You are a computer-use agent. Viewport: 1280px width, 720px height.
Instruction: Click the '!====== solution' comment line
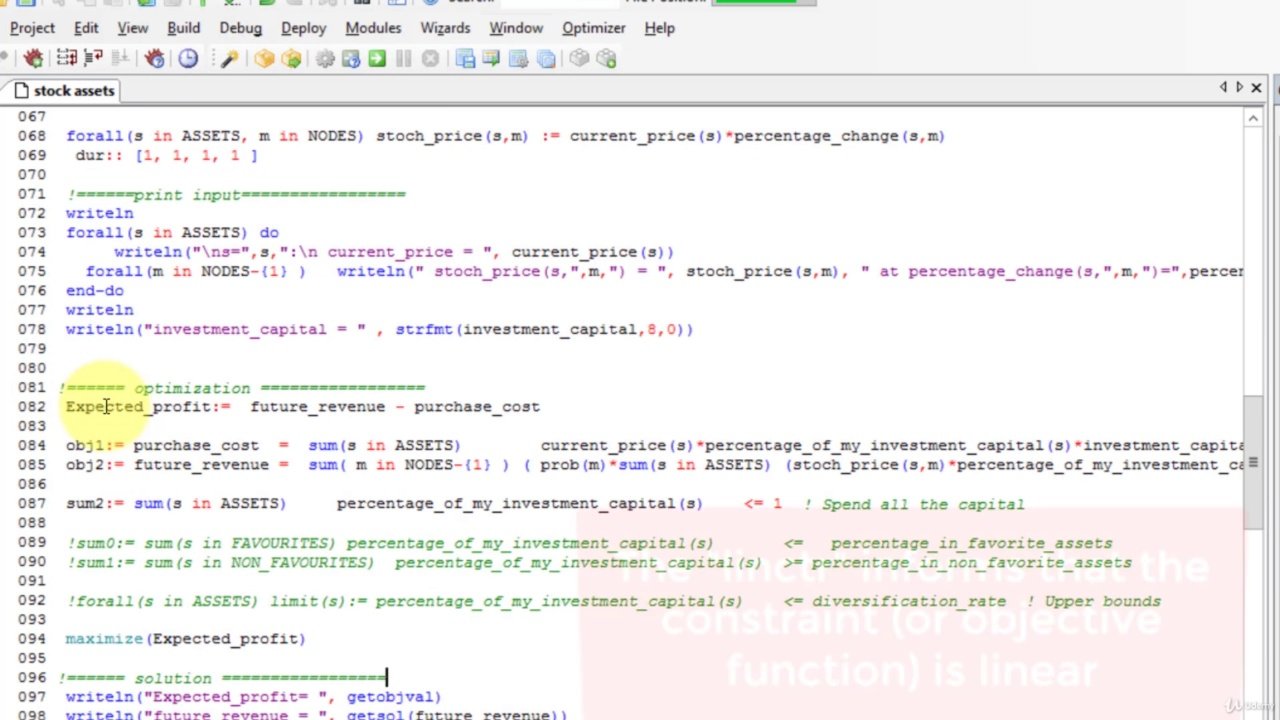(x=222, y=678)
